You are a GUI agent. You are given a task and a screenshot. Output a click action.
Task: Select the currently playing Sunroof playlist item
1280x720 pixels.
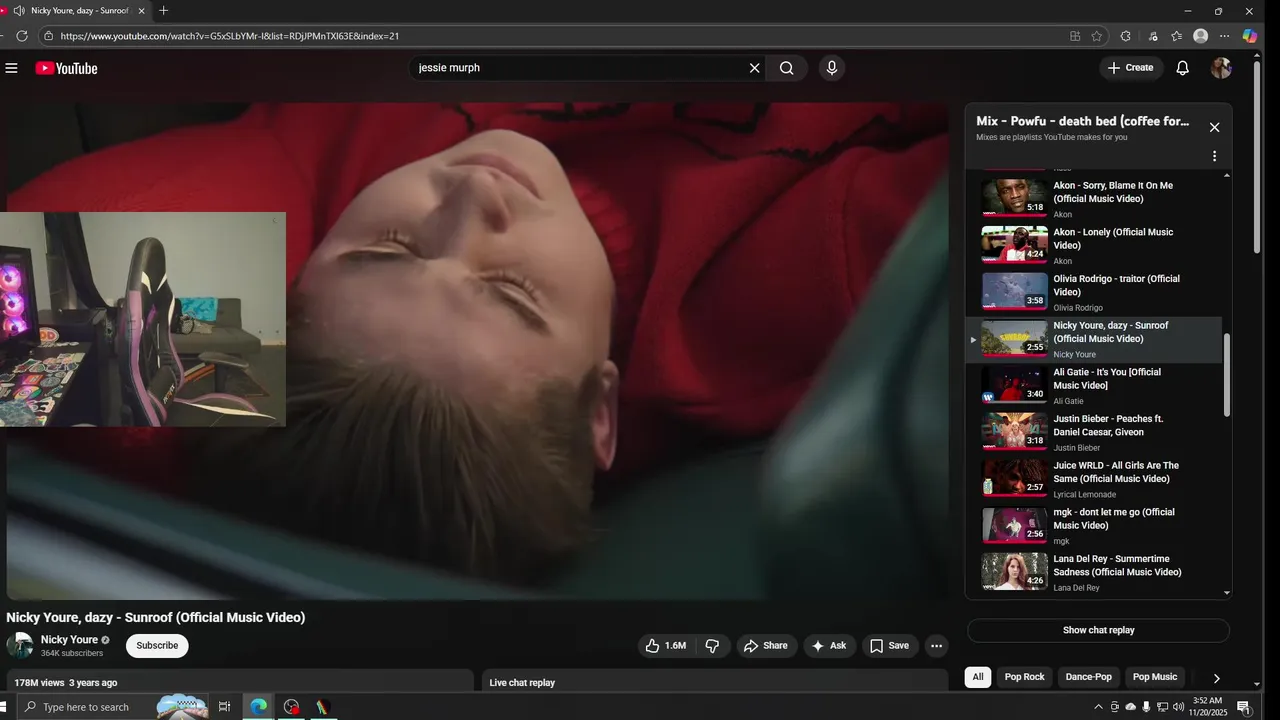tap(1094, 339)
